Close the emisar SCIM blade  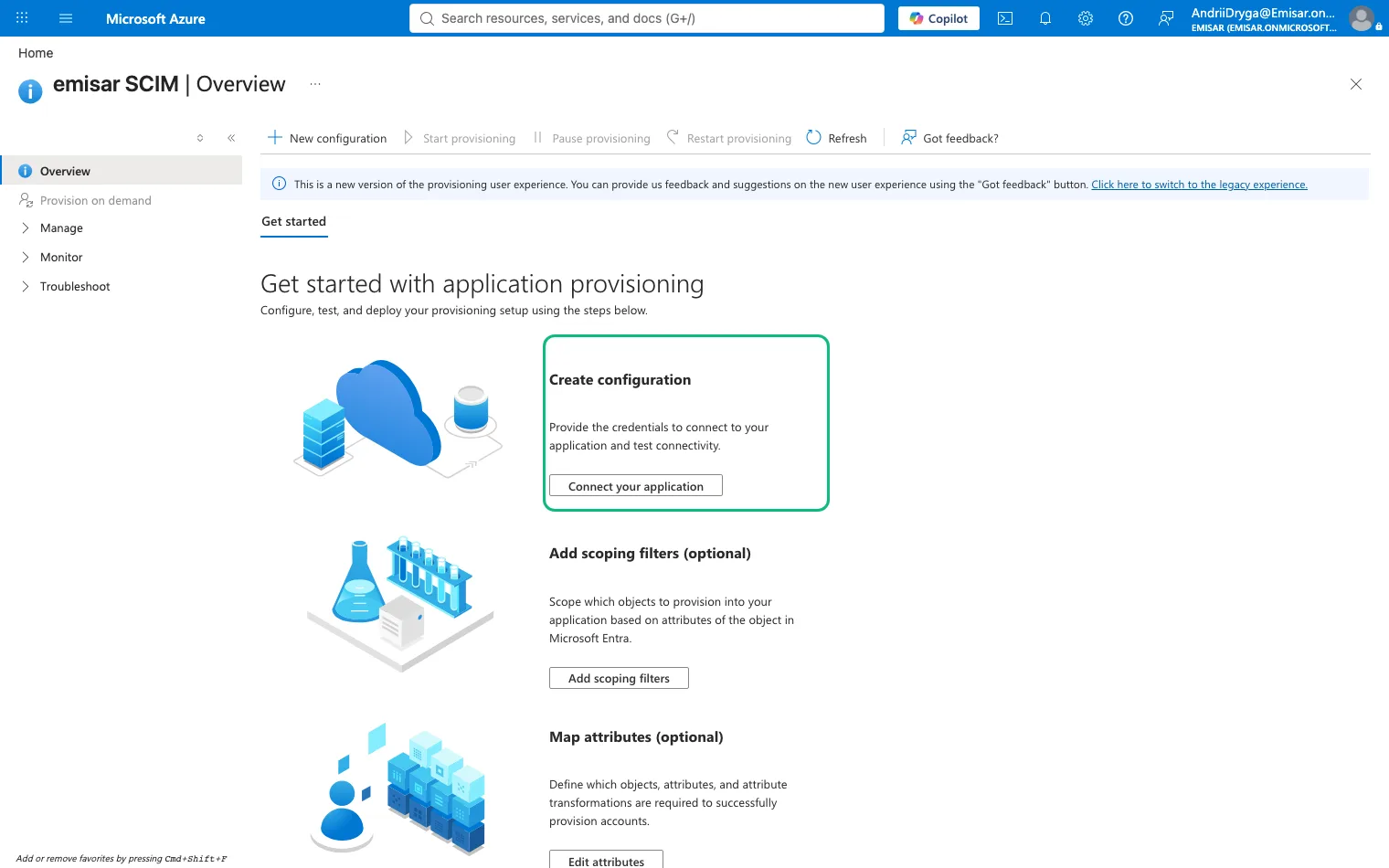1356,84
